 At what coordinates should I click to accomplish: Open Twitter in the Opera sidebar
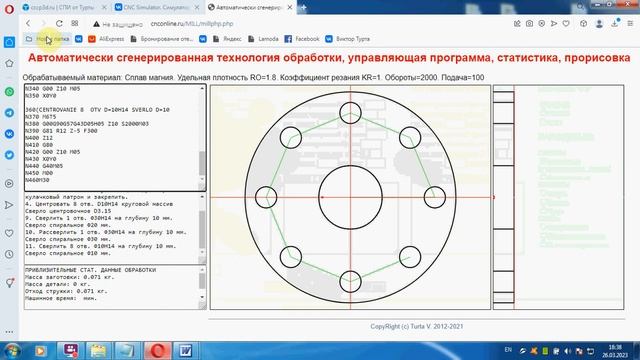(9, 155)
